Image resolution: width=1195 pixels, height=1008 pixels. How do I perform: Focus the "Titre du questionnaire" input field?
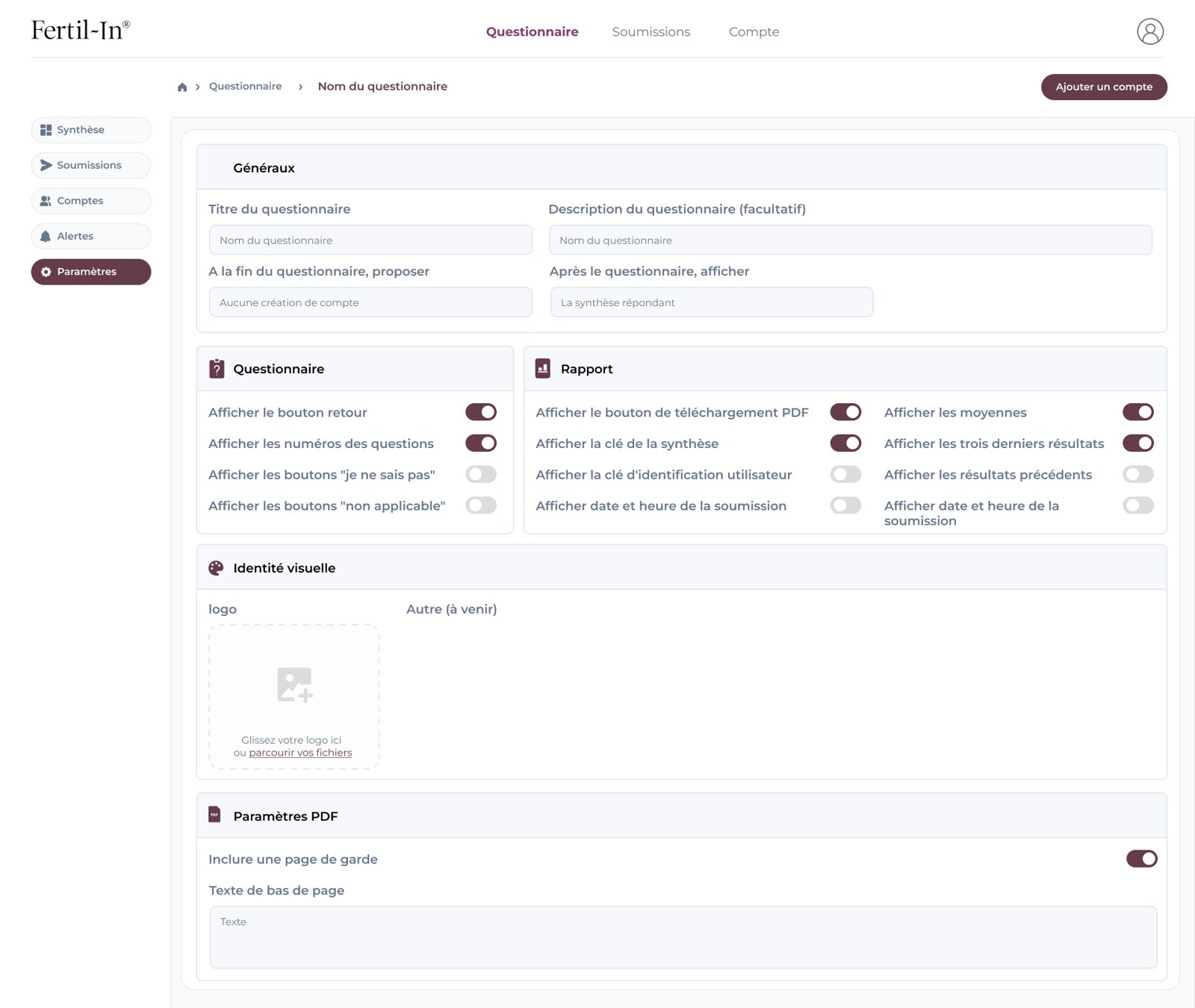point(370,240)
